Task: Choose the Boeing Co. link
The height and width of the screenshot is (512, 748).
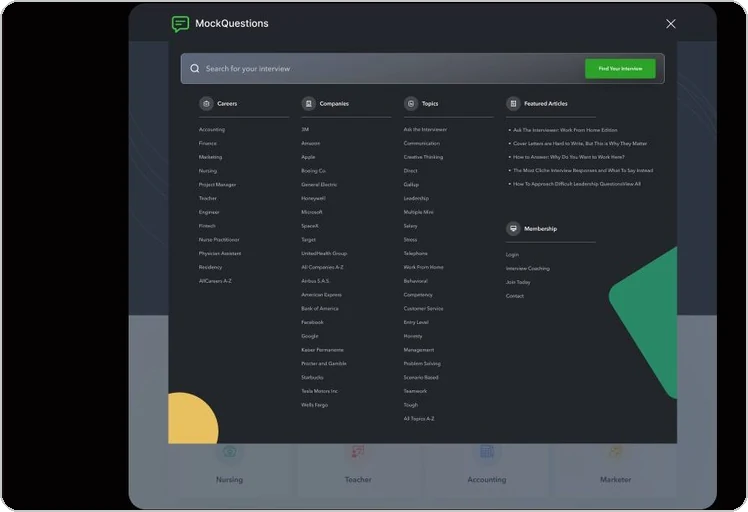Action: (x=313, y=171)
